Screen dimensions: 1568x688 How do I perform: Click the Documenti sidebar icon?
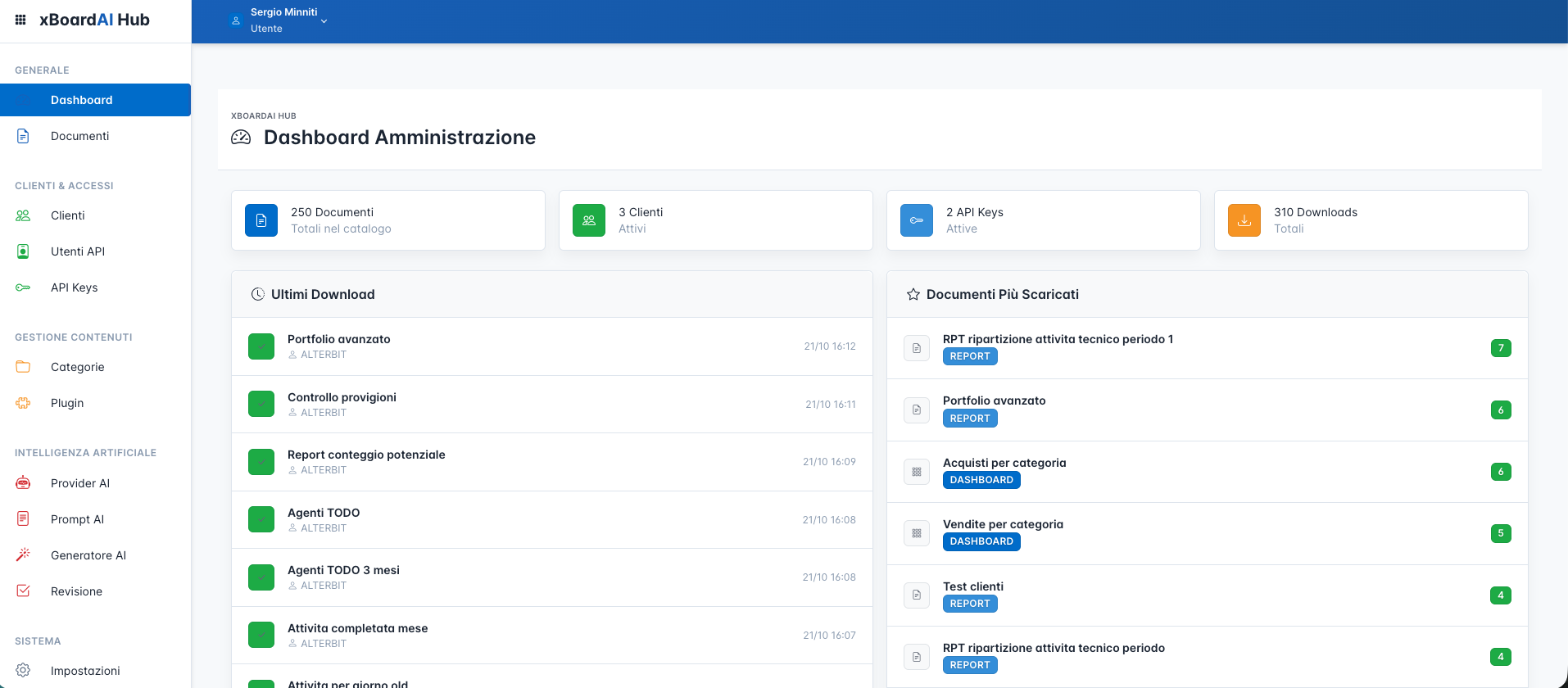pyautogui.click(x=23, y=136)
